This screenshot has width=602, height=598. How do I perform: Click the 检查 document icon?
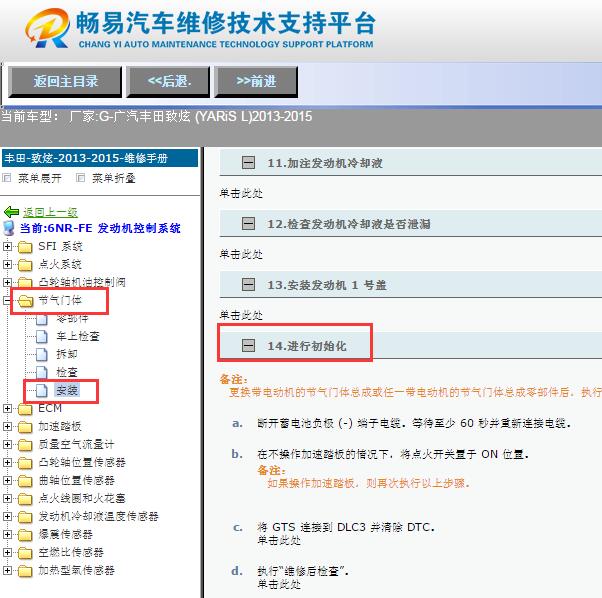(x=41, y=373)
